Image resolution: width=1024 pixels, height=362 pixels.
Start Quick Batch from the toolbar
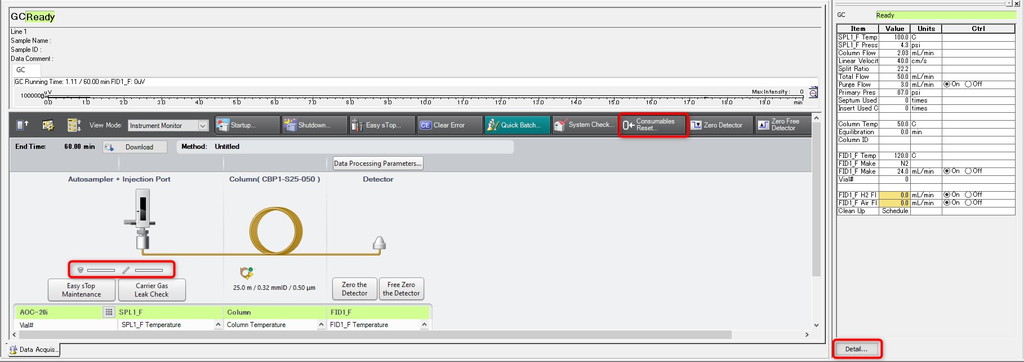[x=517, y=125]
